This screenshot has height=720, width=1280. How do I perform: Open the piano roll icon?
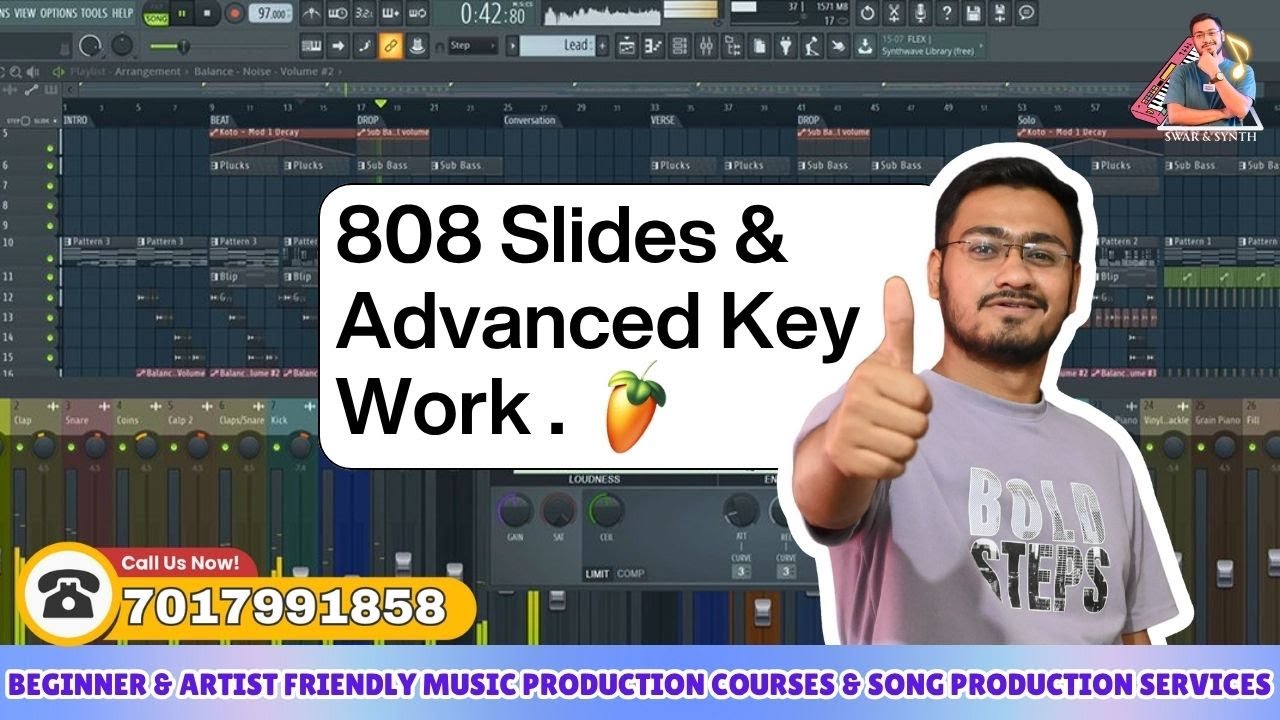653,46
